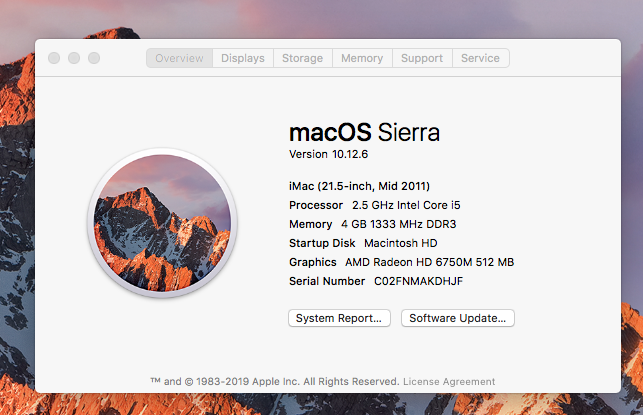The image size is (643, 415).
Task: Click the 2.5 GHz Intel Core i5 text
Action: click(x=406, y=205)
